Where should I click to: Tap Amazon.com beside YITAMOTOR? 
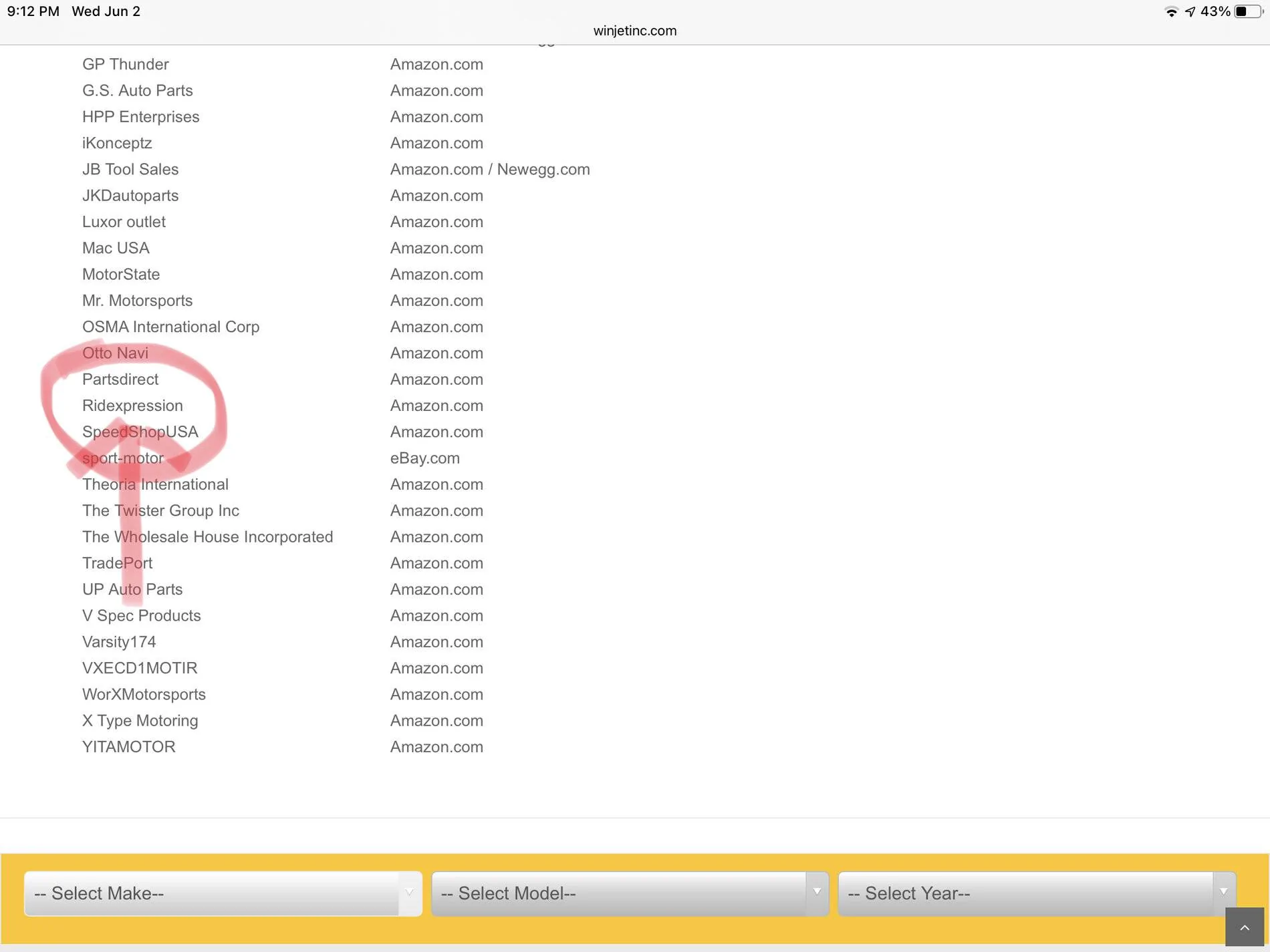(x=436, y=747)
